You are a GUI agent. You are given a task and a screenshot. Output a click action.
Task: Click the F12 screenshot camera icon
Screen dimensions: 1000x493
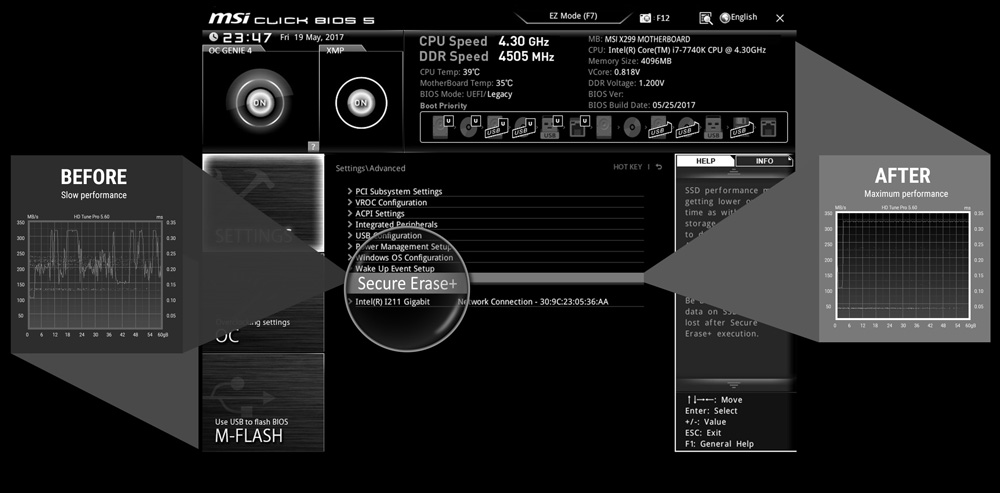[645, 18]
